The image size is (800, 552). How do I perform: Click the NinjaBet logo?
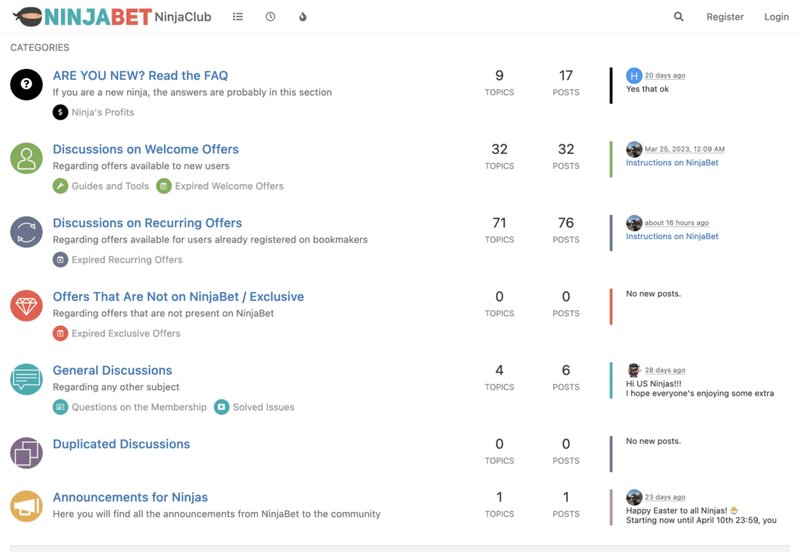click(x=83, y=17)
